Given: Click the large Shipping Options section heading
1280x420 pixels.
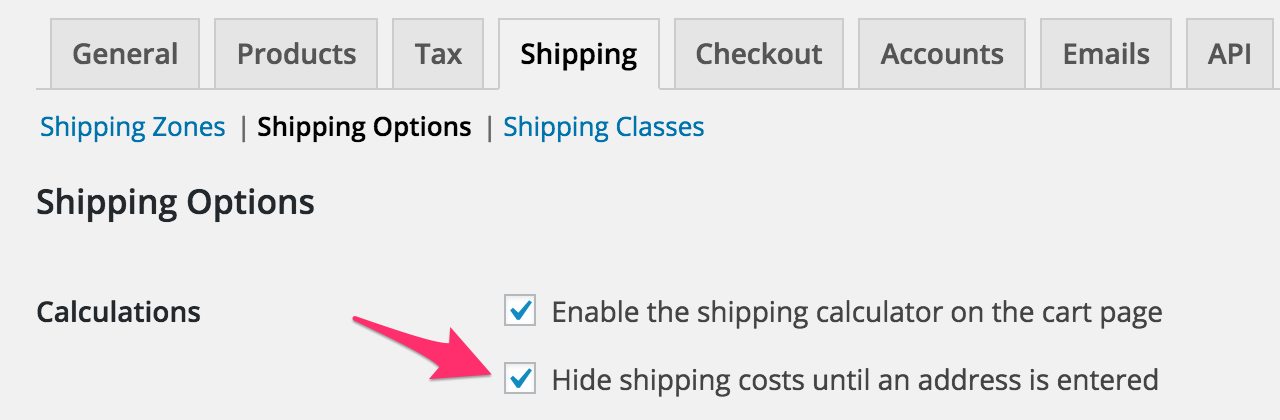Looking at the screenshot, I should click(x=176, y=203).
